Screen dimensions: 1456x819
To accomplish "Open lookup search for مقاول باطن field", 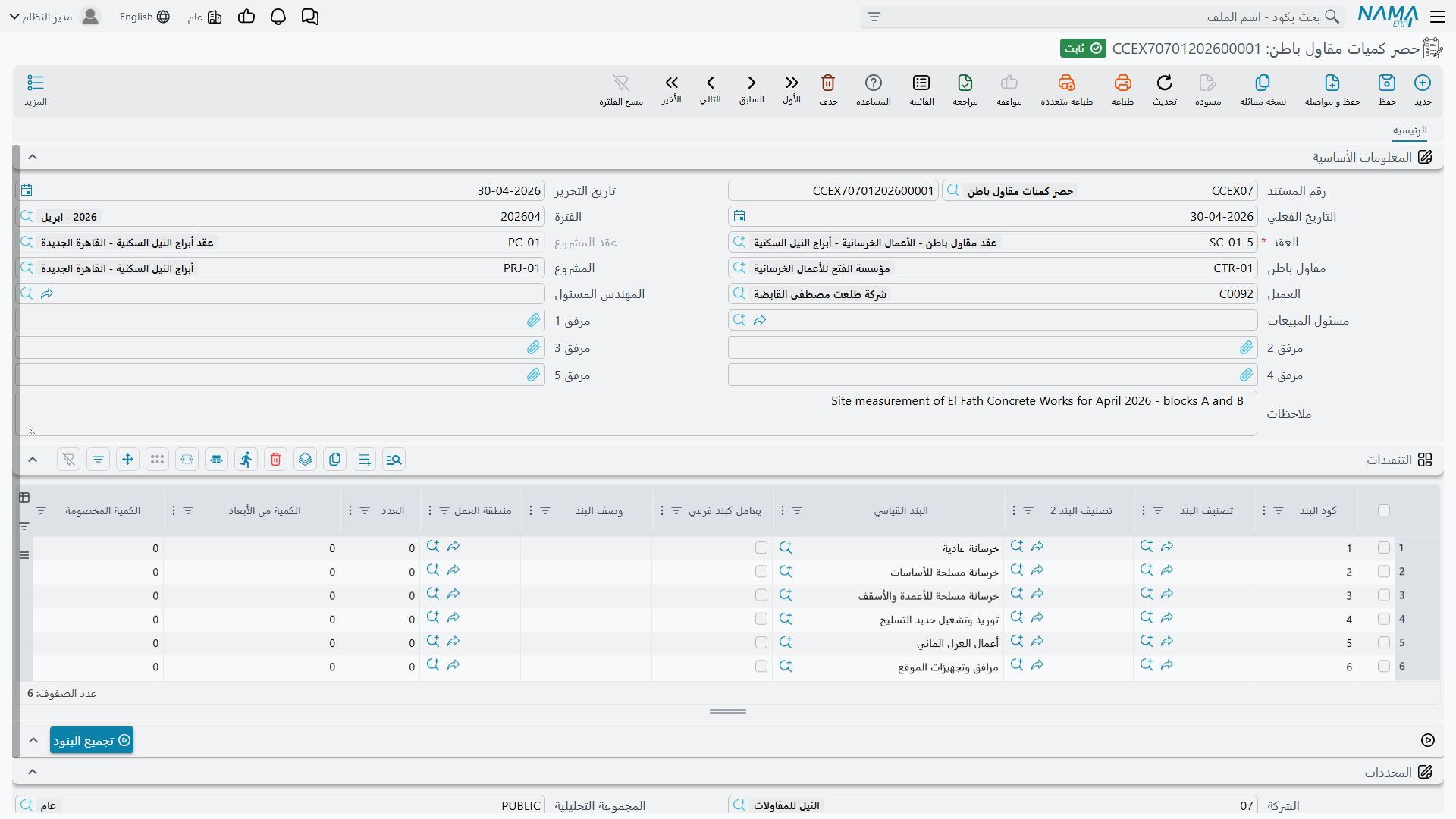I will click(x=739, y=268).
